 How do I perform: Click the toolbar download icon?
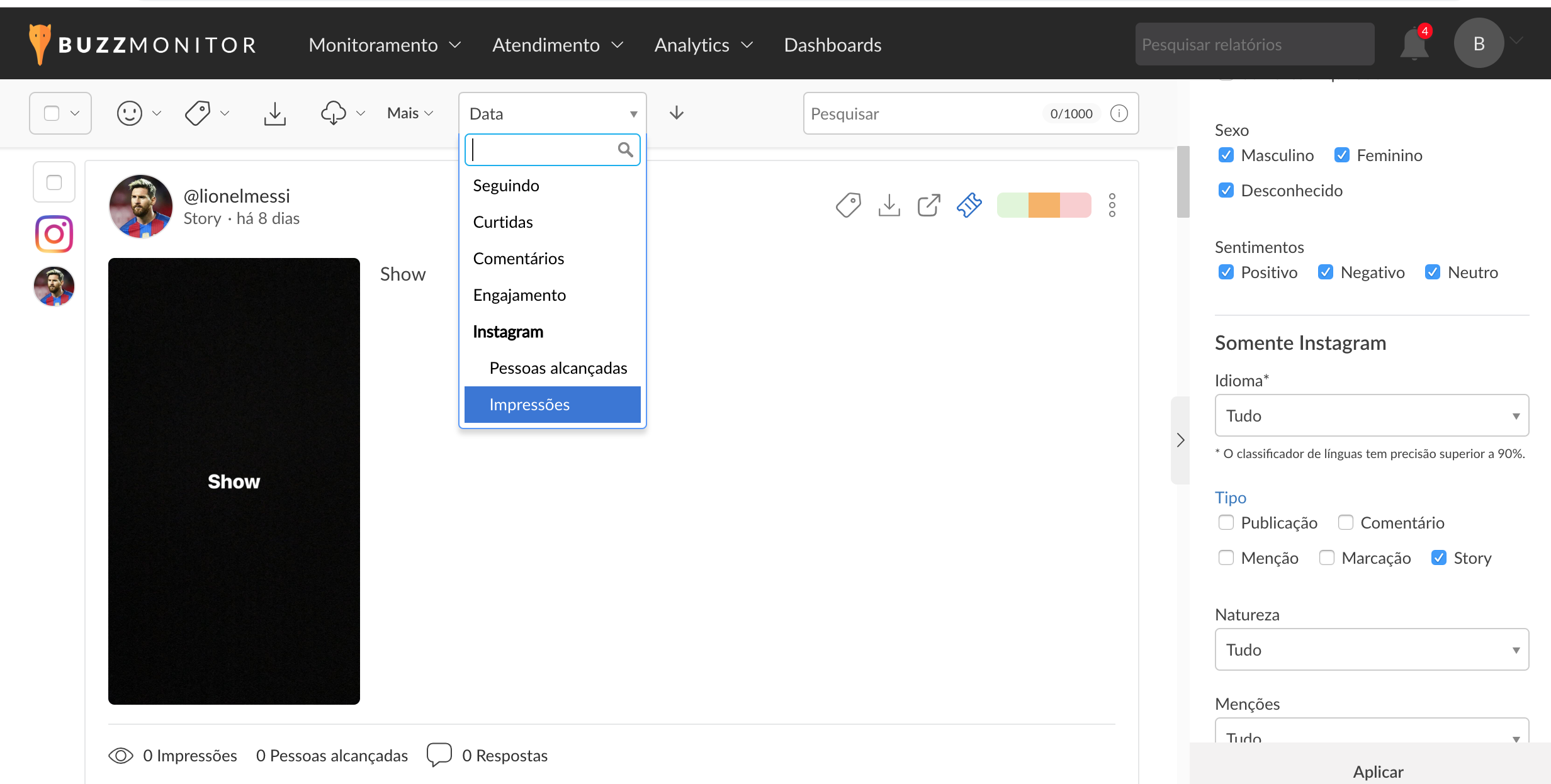coord(274,113)
